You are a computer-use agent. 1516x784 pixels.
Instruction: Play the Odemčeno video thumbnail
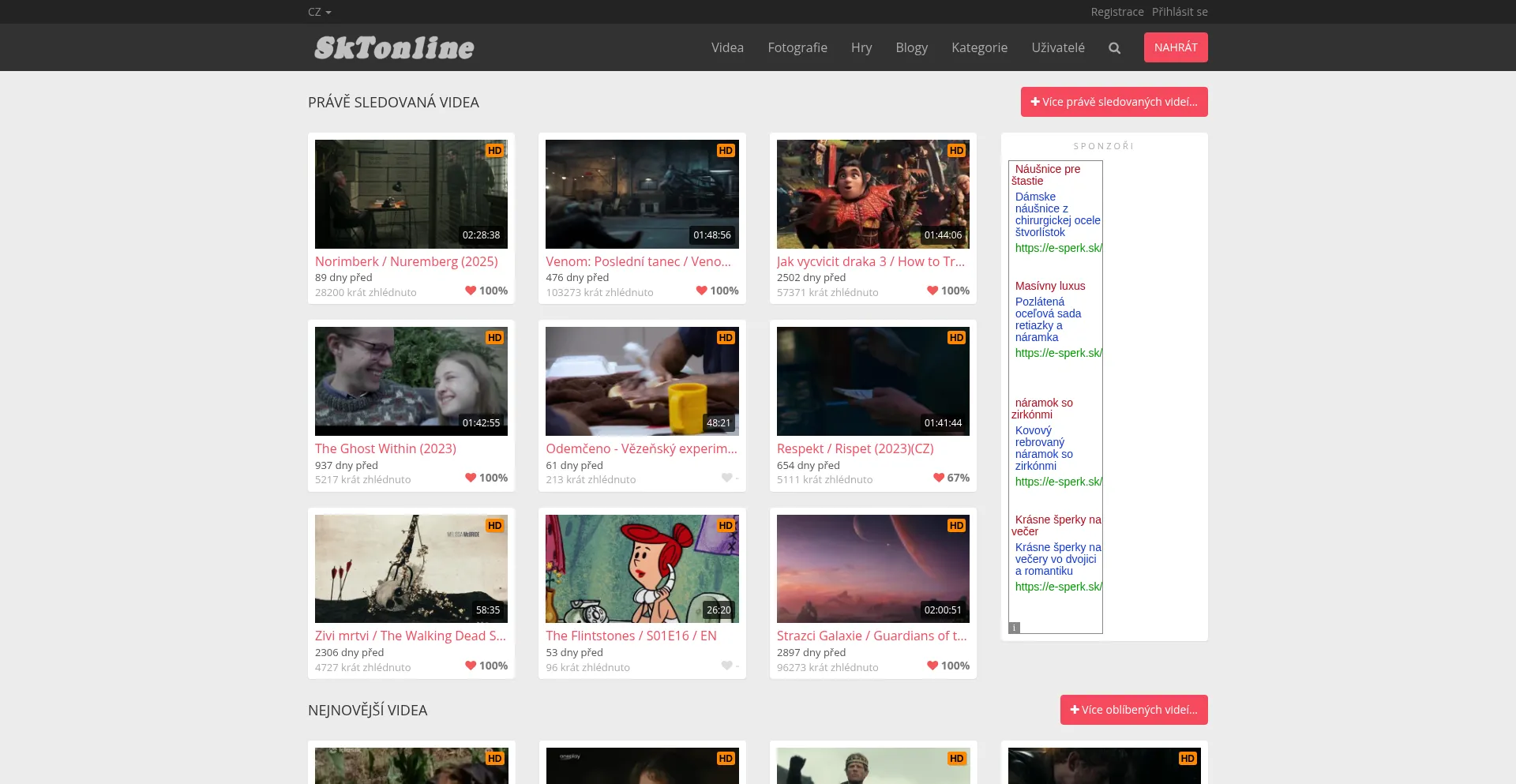click(x=642, y=381)
